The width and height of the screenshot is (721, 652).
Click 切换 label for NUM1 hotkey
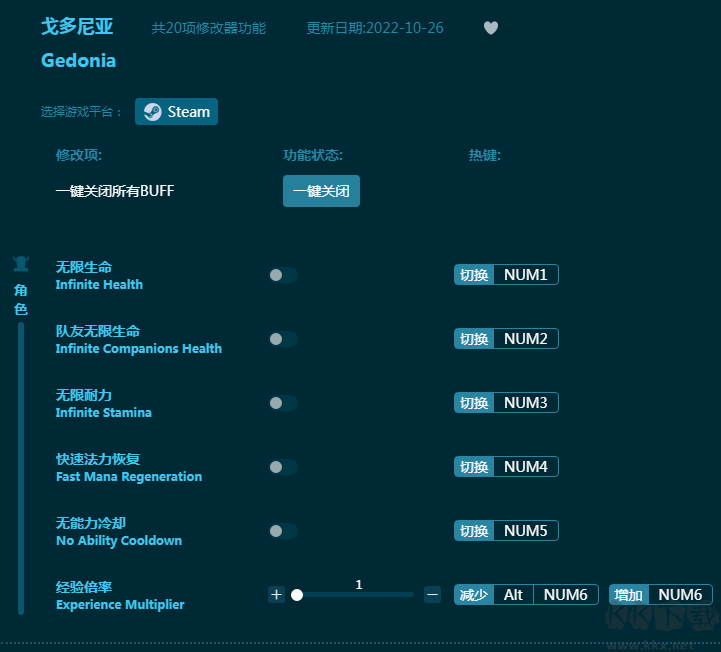(474, 275)
